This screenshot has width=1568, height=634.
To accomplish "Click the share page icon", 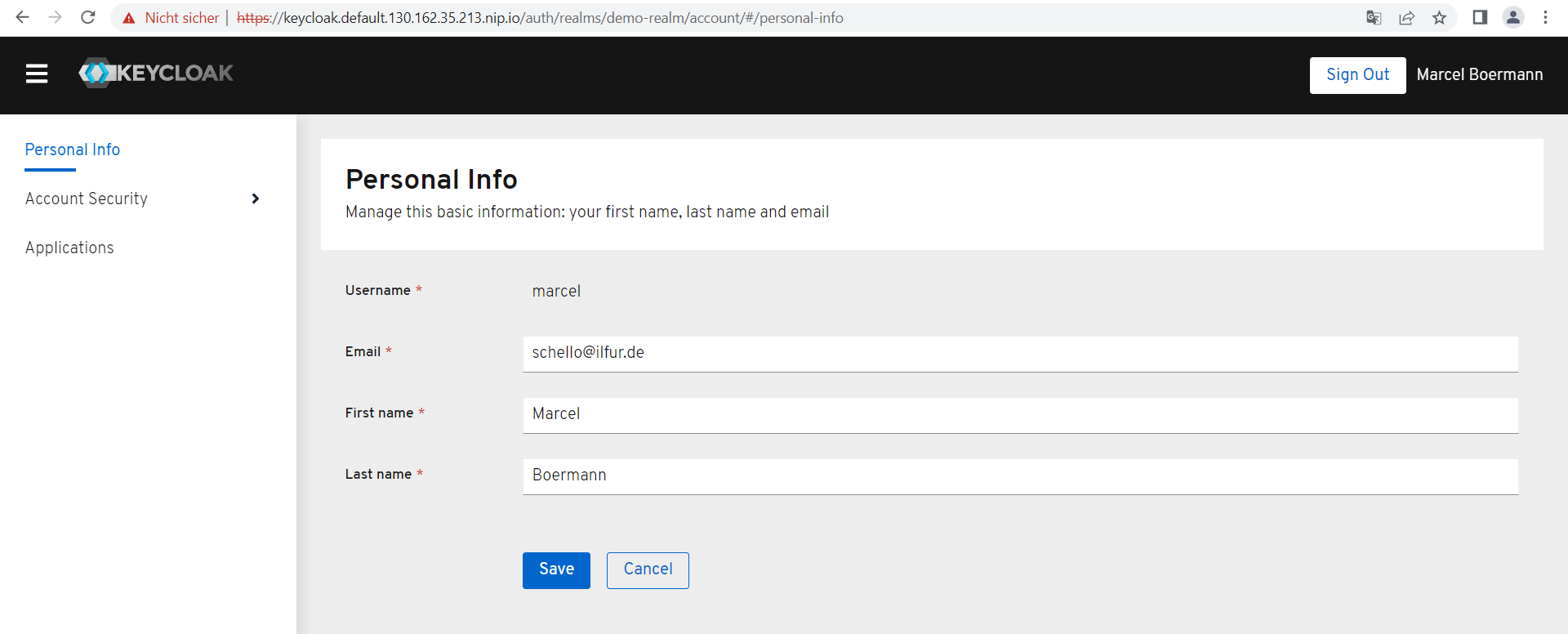I will click(1406, 18).
